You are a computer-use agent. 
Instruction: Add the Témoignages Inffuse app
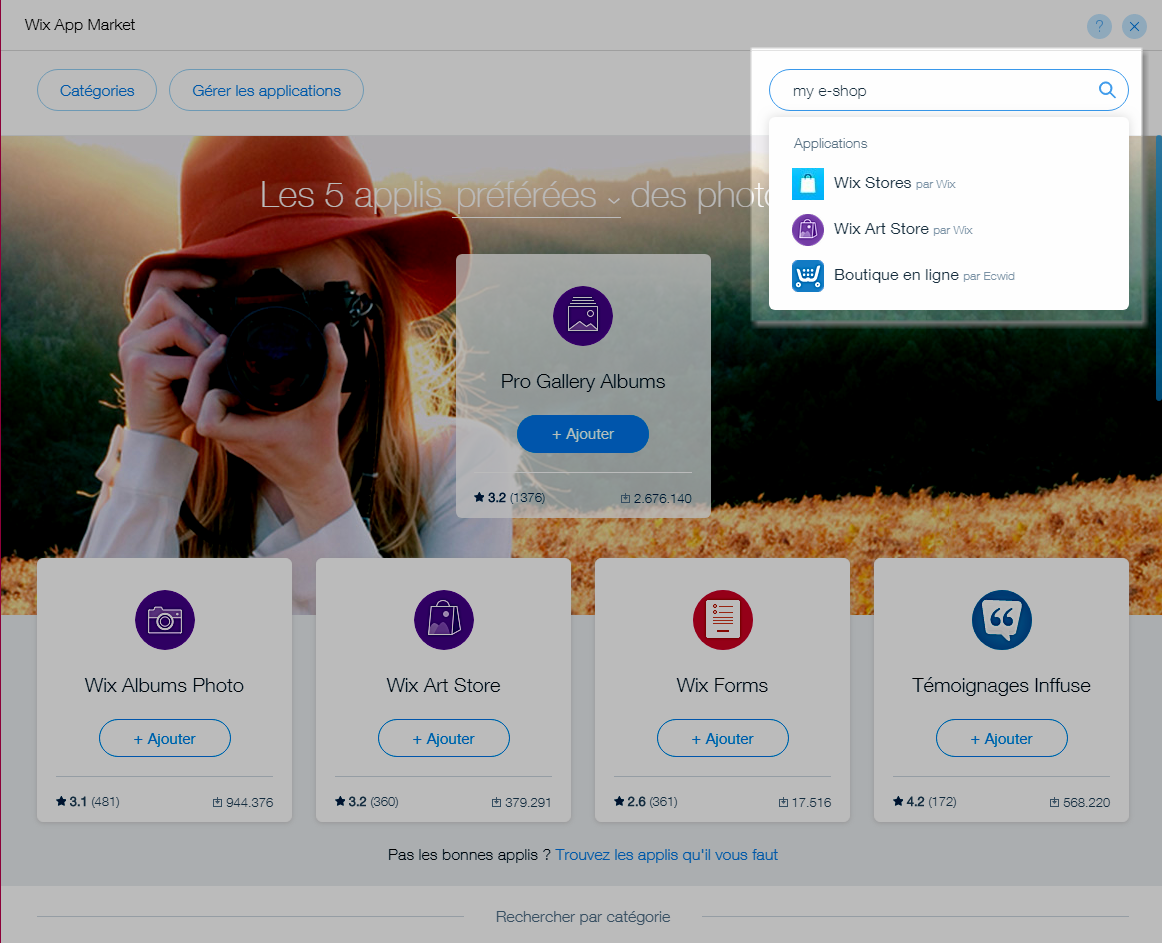pyautogui.click(x=1001, y=739)
